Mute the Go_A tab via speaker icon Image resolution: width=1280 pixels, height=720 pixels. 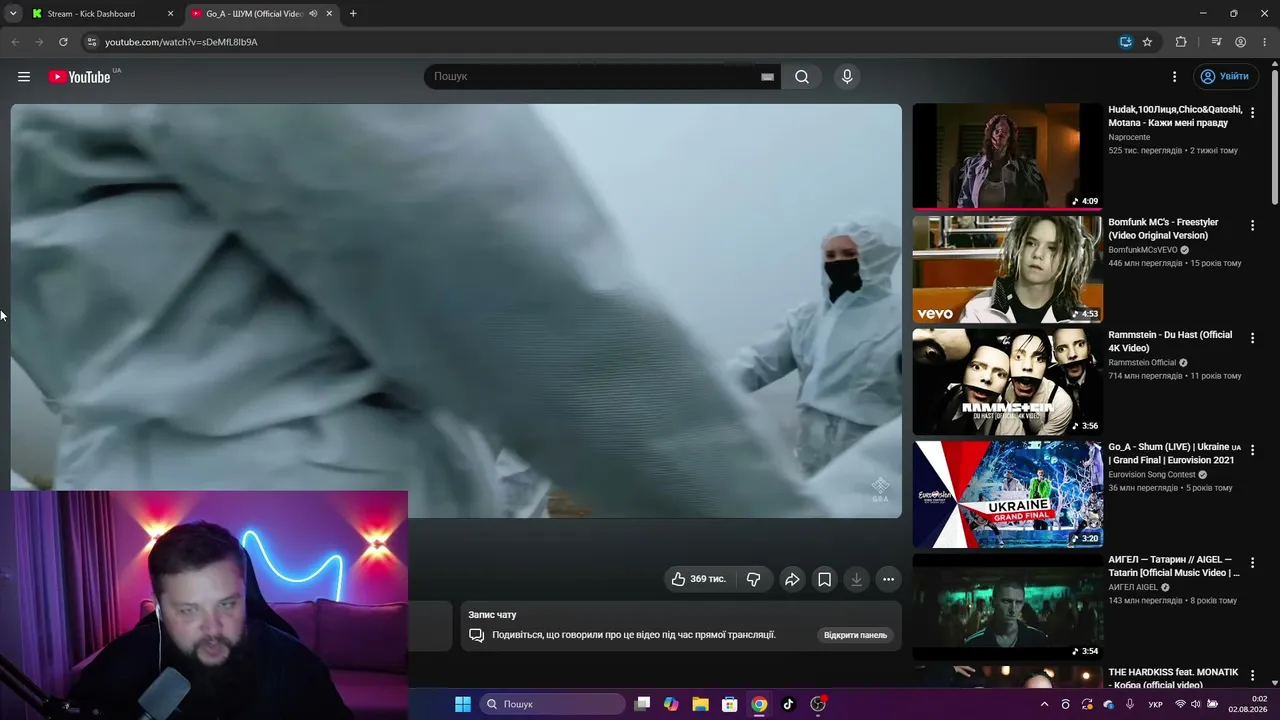click(313, 14)
